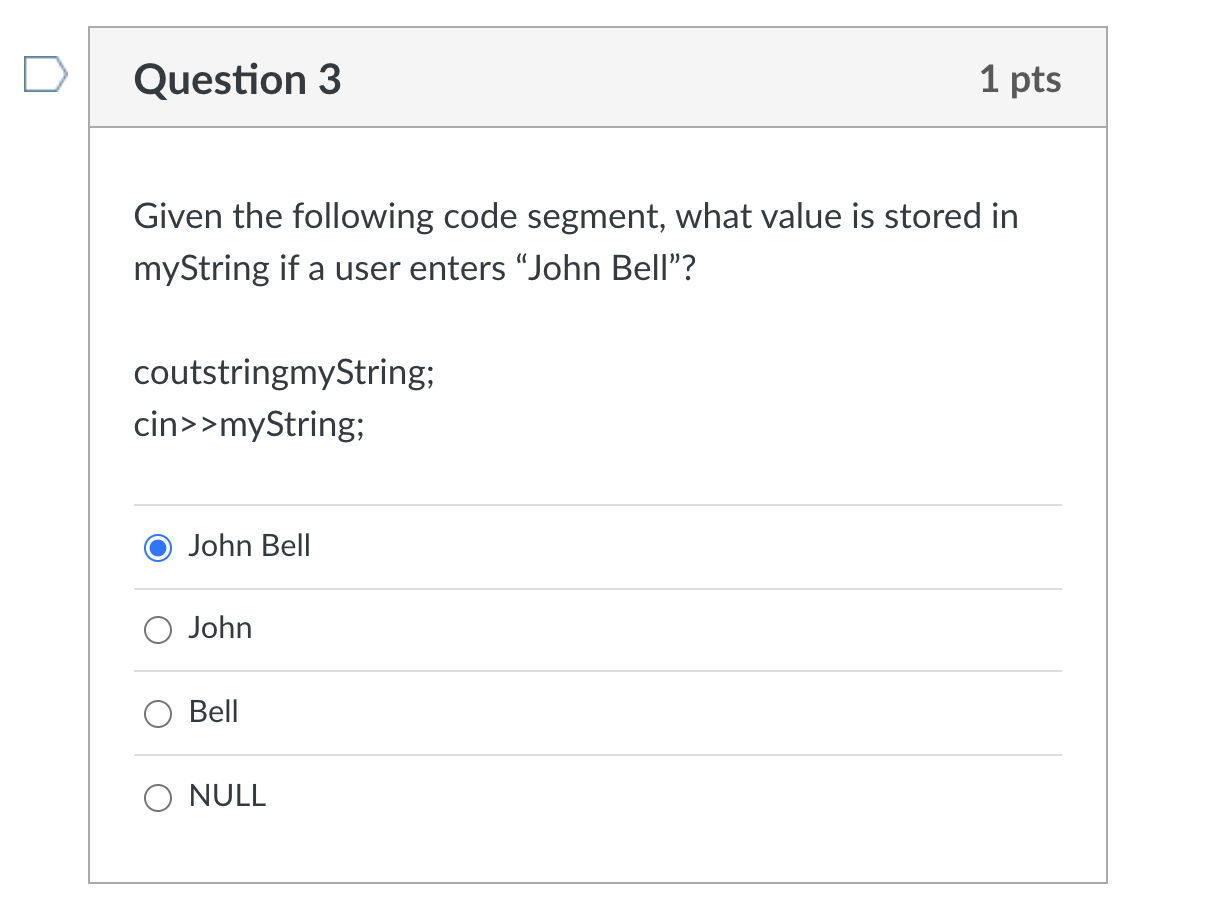Viewport: 1210px width, 918px height.
Task: Flag Question 3 with the bookmark icon
Action: pos(47,76)
